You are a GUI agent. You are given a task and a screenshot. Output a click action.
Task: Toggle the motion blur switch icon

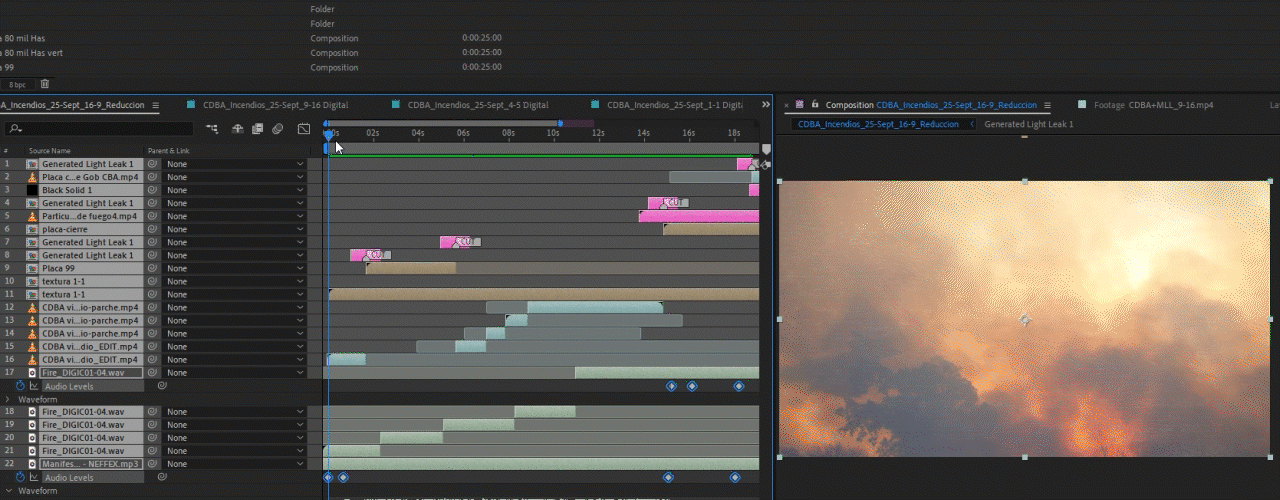(x=278, y=129)
